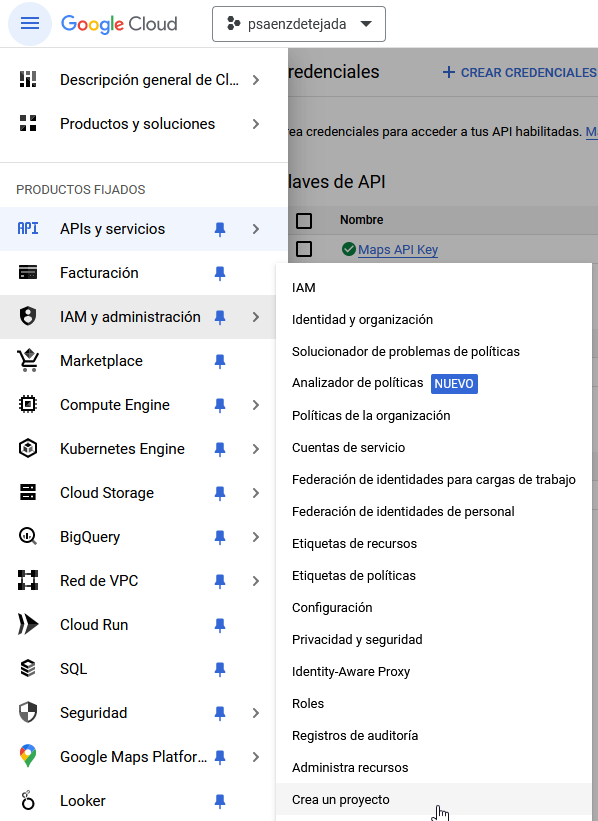Click the Google Cloud logo
This screenshot has height=821, width=598.
(119, 24)
